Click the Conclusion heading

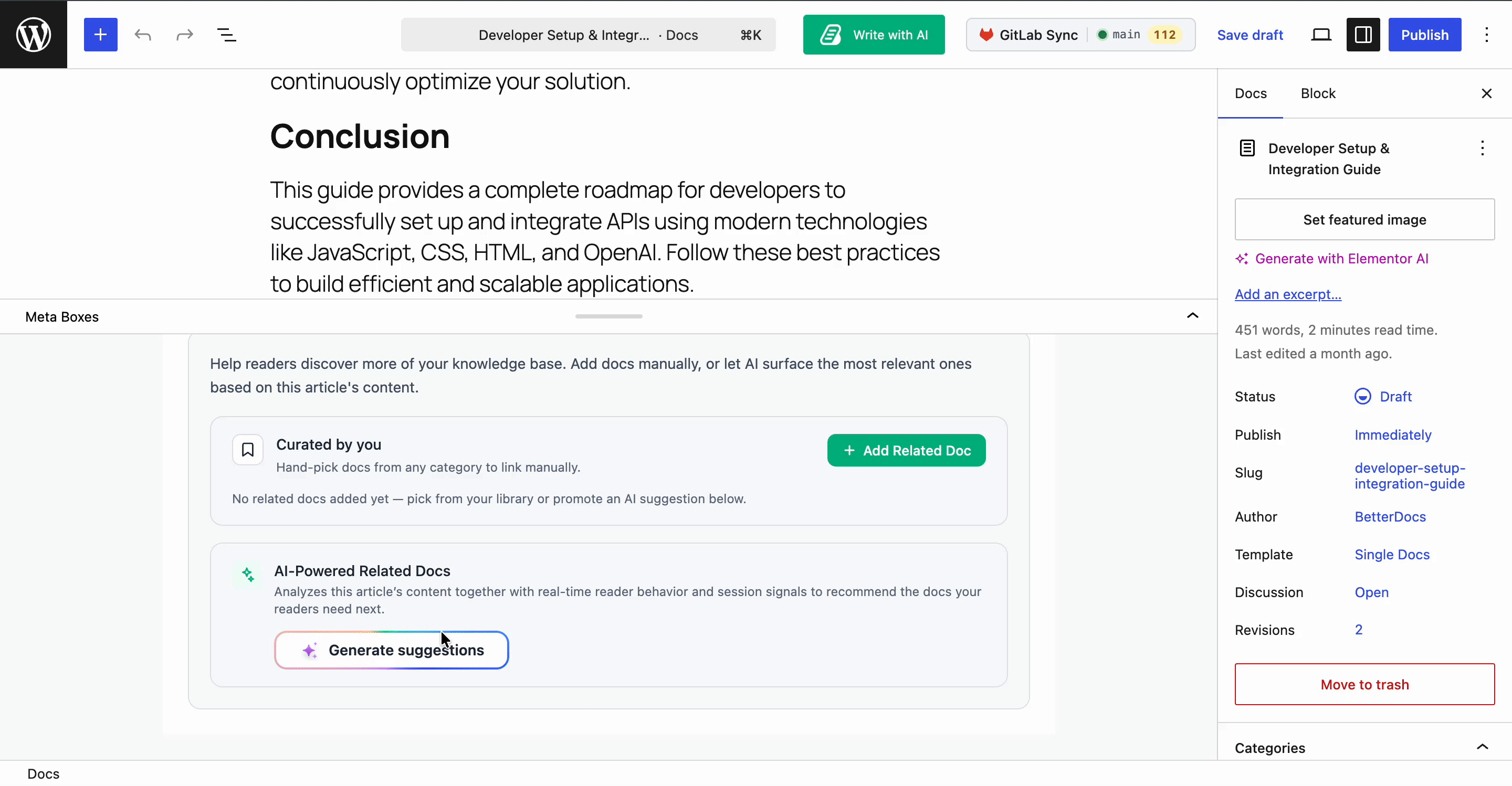[360, 136]
